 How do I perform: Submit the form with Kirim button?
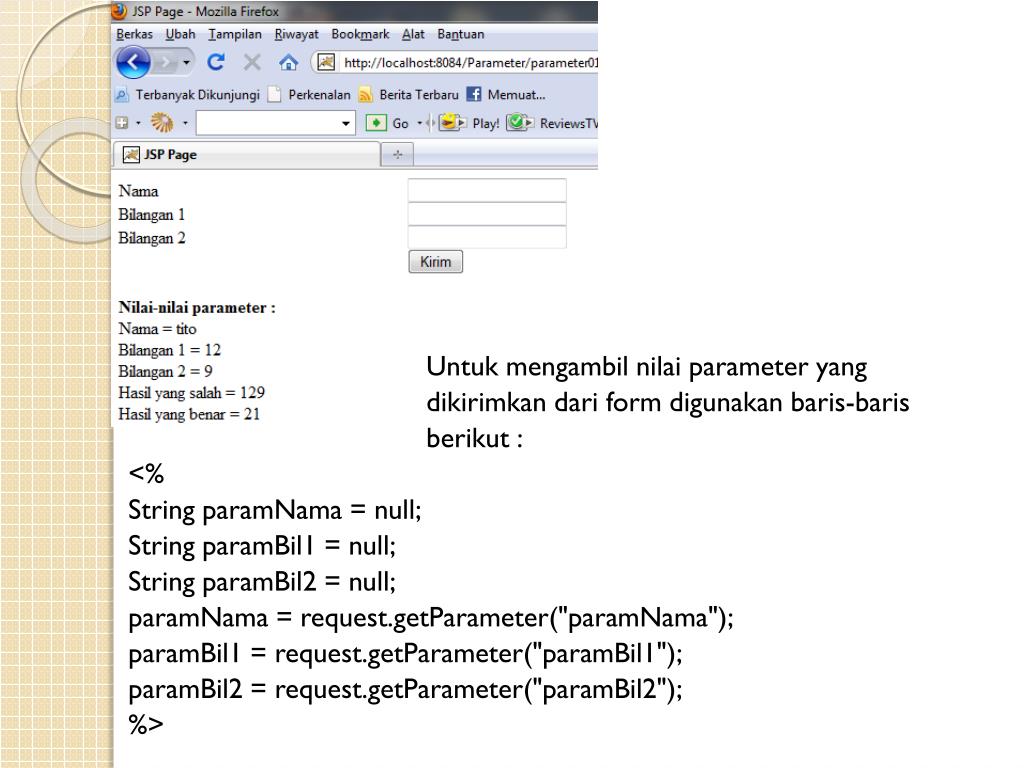tap(436, 262)
